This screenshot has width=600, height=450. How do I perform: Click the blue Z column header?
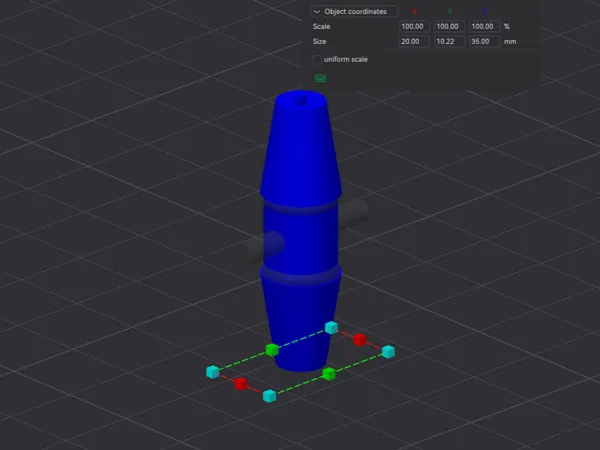484,11
